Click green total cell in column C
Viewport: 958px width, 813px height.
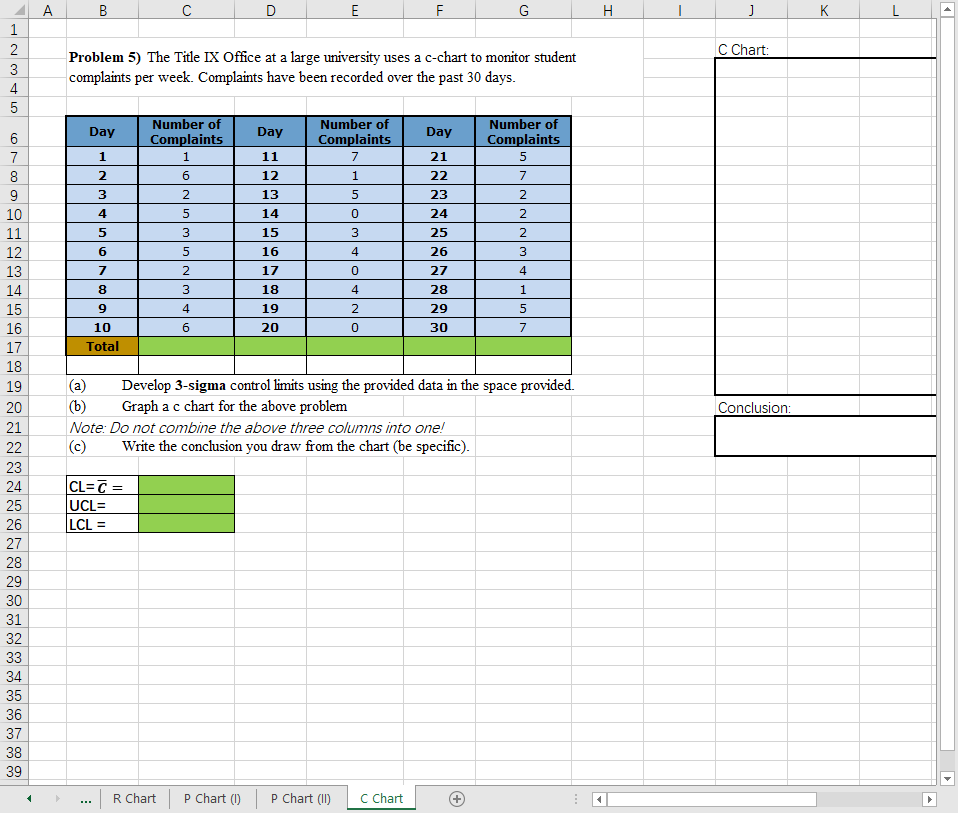[x=186, y=346]
